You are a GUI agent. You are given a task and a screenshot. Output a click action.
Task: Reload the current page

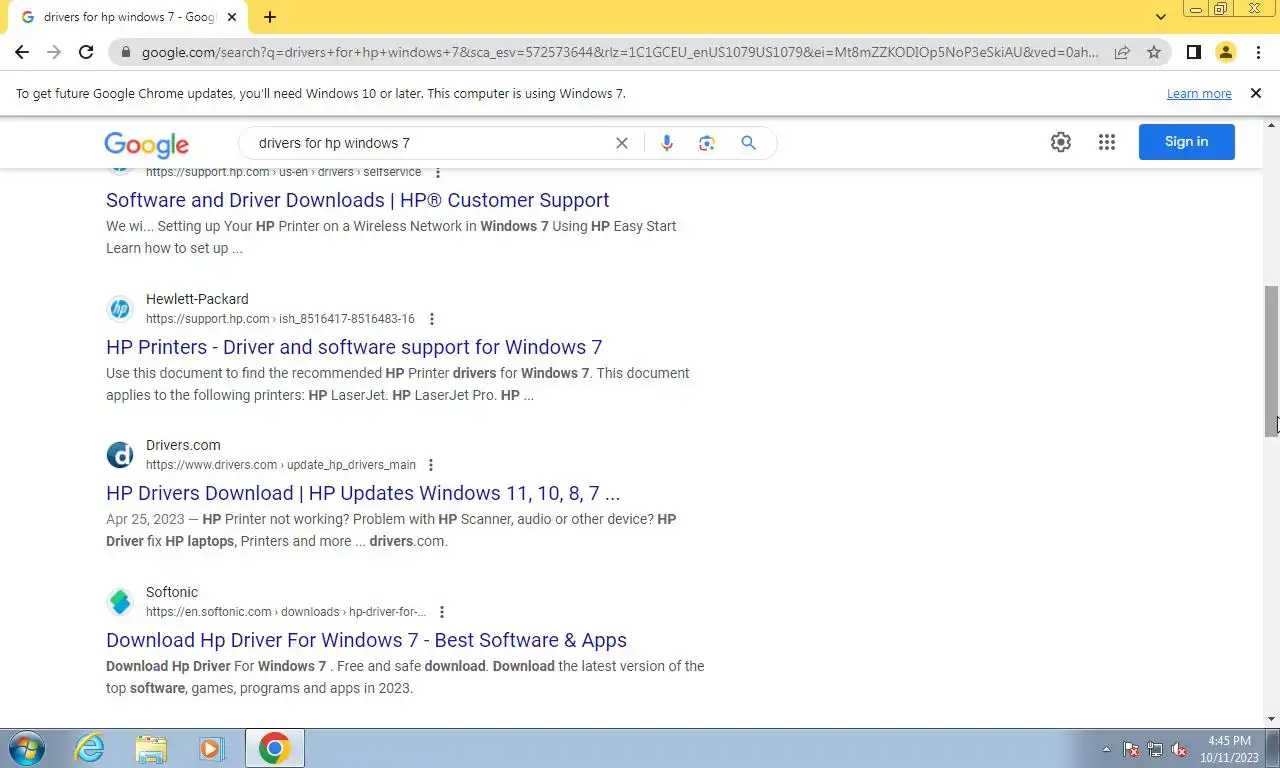(x=86, y=52)
